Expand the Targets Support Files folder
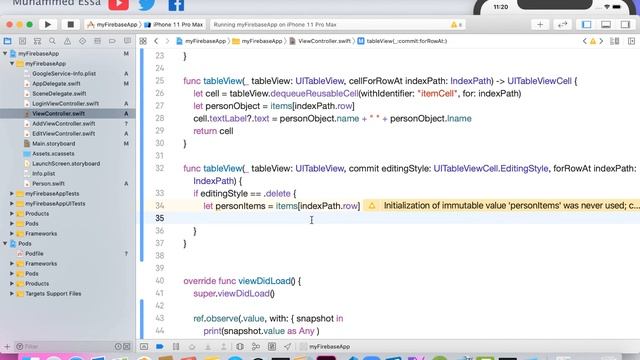Viewport: 640px width, 360px height. [x=12, y=293]
